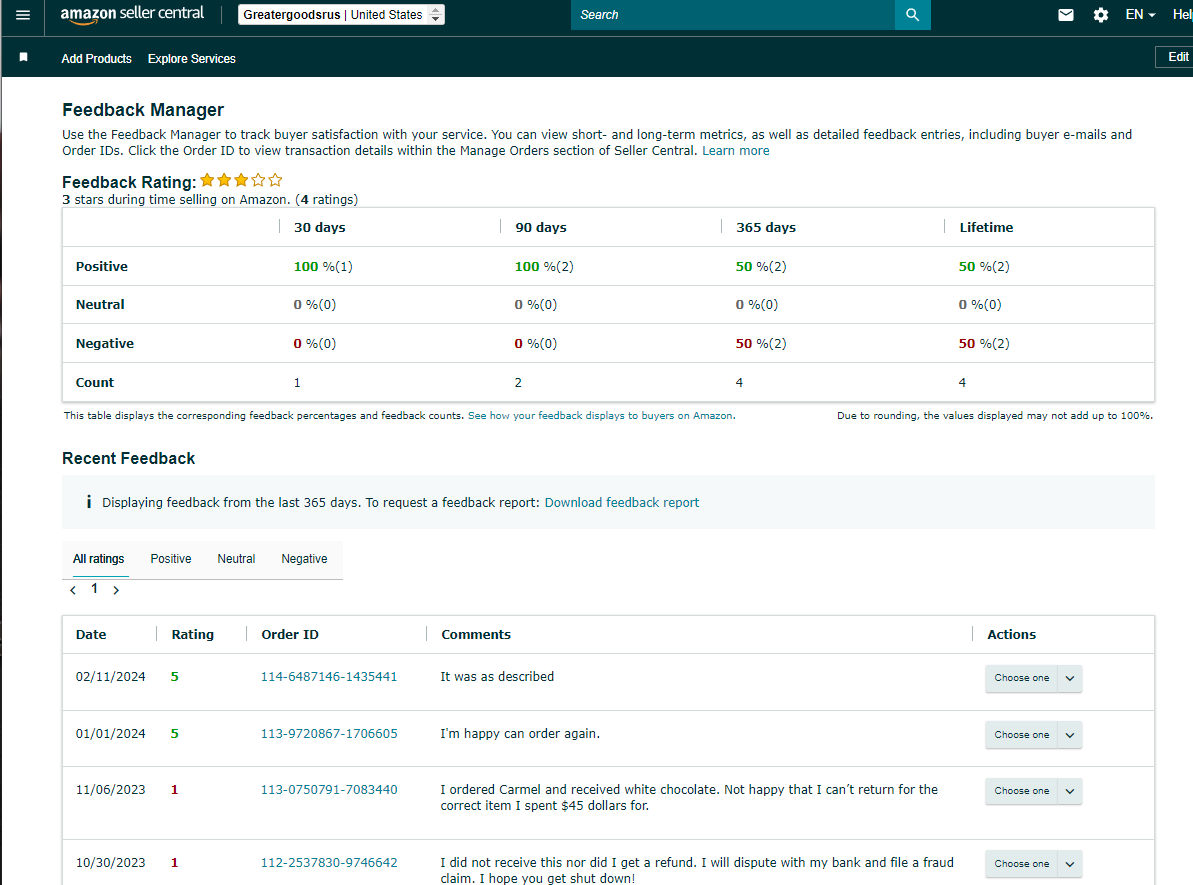Switch to the Neutral feedback tab
This screenshot has width=1193, height=885.
pyautogui.click(x=236, y=559)
